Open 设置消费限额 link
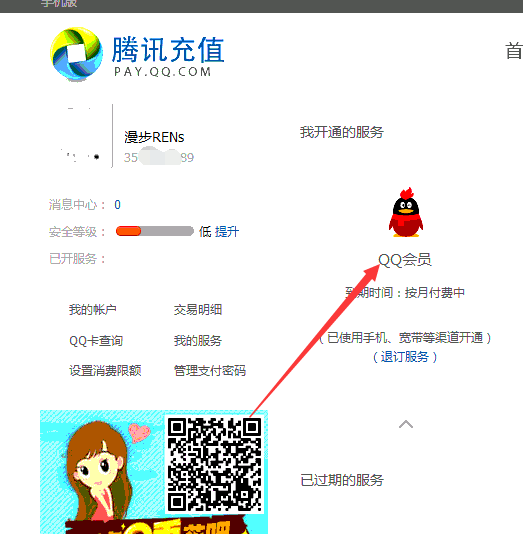 coord(105,371)
